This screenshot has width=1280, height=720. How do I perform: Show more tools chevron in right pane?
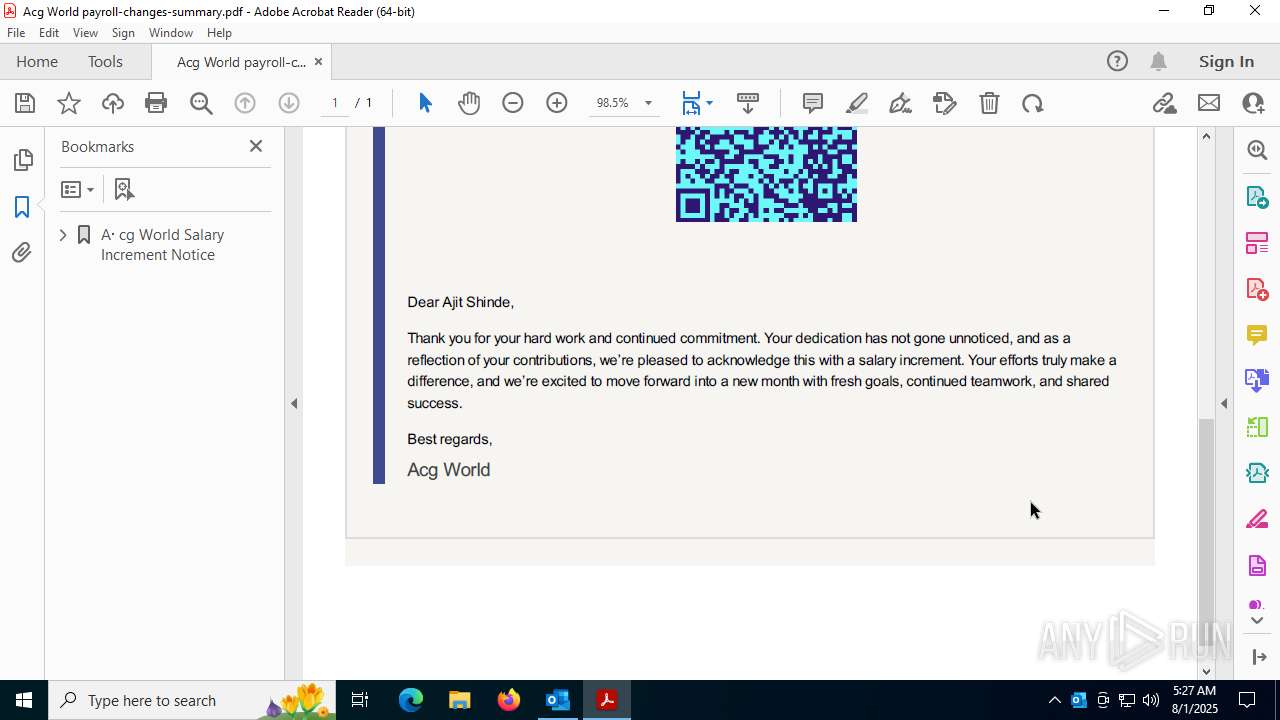(1258, 621)
